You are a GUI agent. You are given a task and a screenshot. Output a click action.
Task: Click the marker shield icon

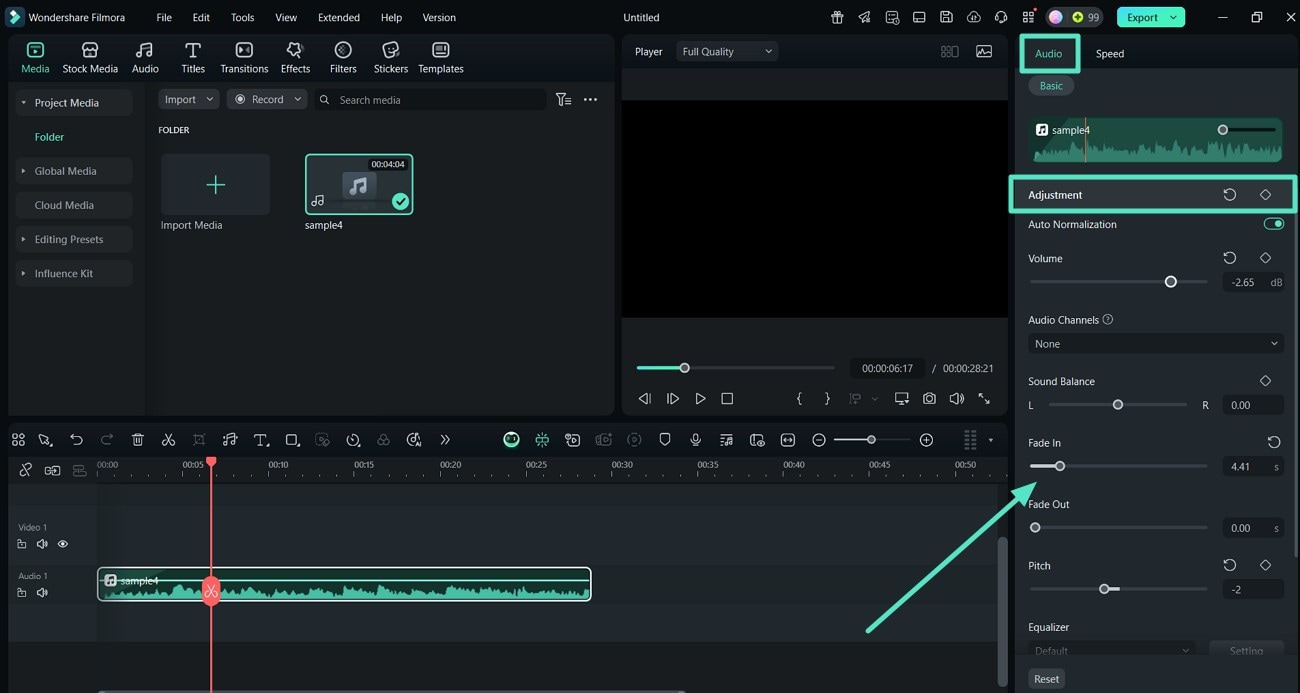pos(665,440)
